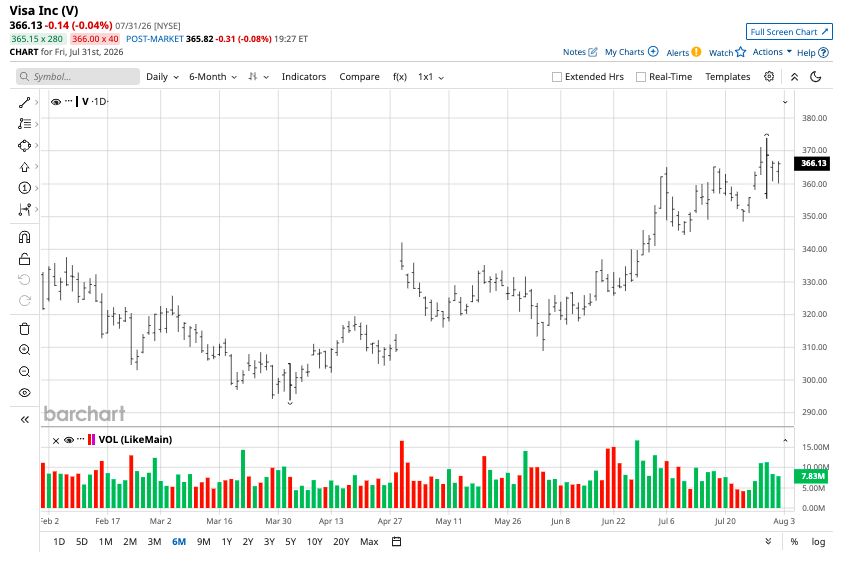Open Notes link

point(579,52)
